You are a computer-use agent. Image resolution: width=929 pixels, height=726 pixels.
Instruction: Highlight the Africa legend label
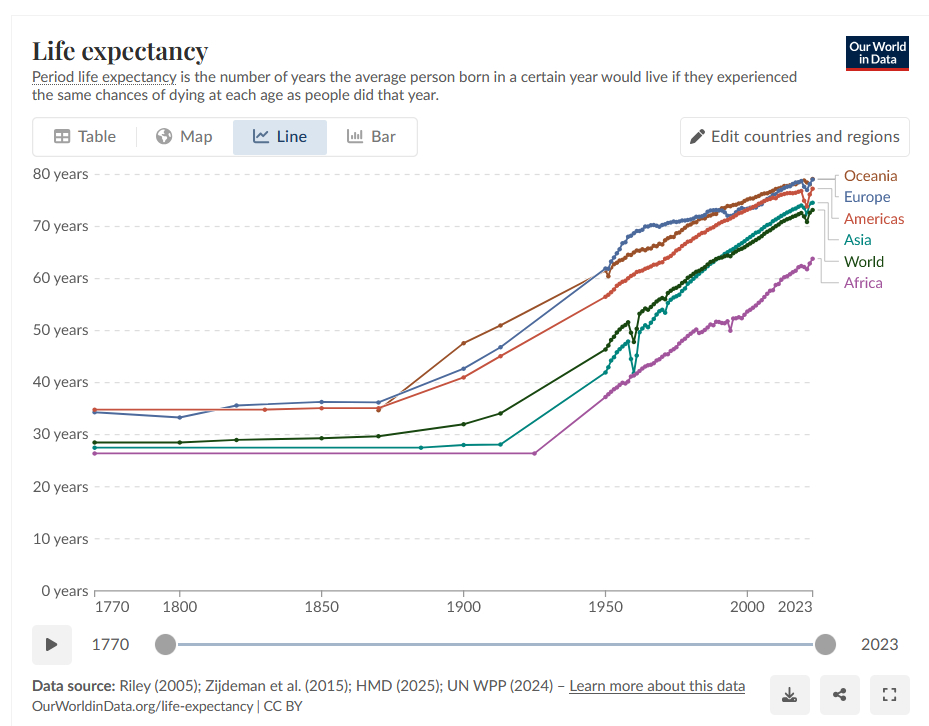[863, 283]
